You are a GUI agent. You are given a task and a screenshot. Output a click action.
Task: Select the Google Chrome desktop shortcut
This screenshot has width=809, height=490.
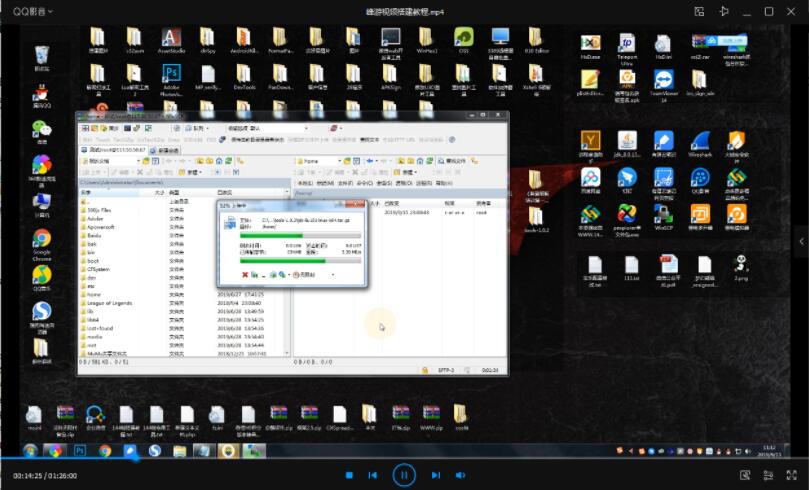(42, 244)
